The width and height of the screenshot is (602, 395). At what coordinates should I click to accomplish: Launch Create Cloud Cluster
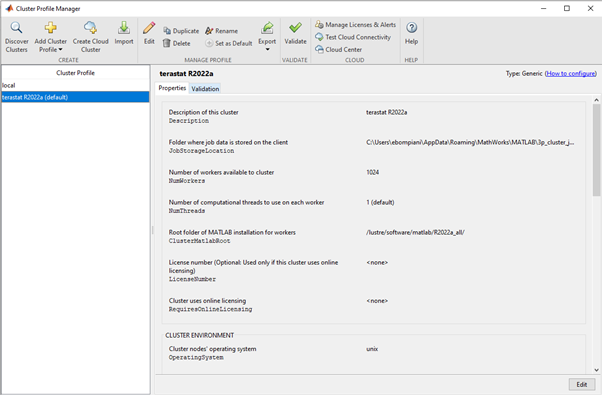click(x=91, y=37)
